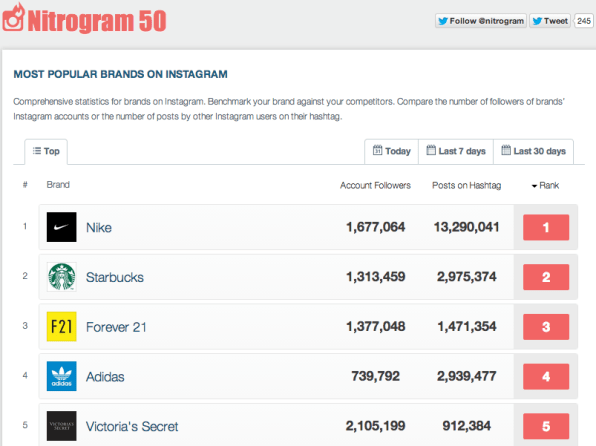Click the Last 7 days calendar icon
596x446 pixels.
click(x=431, y=150)
